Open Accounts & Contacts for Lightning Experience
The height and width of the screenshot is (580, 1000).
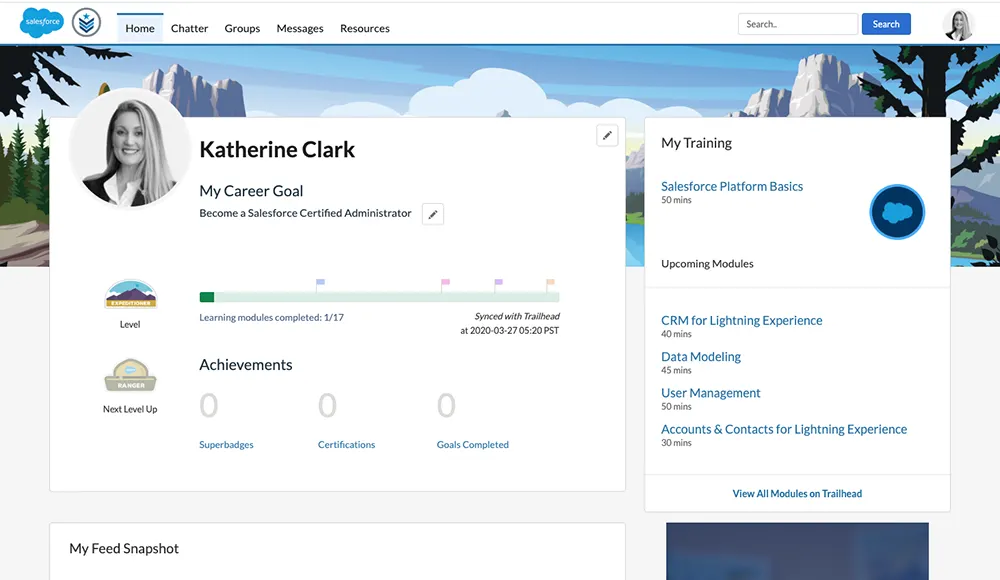[784, 429]
